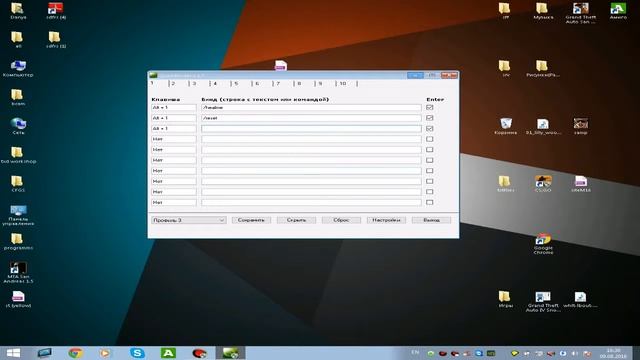Screen dimensions: 640x360
Task: Uncheck Enter box in second binder row
Action: click(429, 118)
